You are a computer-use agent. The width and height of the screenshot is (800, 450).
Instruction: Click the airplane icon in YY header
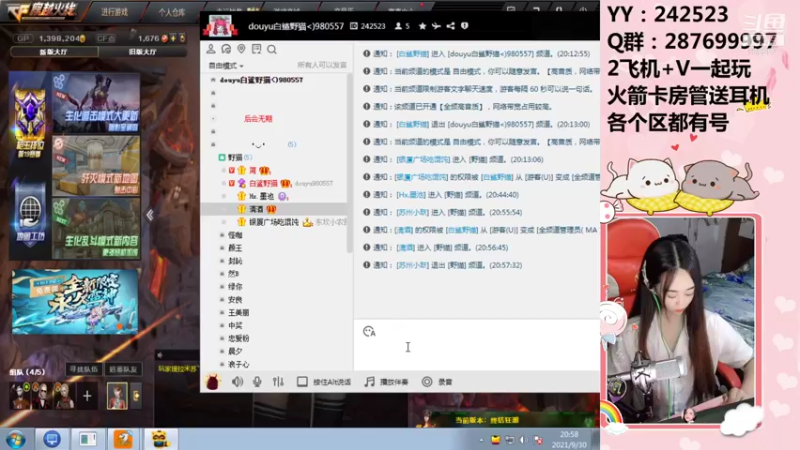coord(436,26)
